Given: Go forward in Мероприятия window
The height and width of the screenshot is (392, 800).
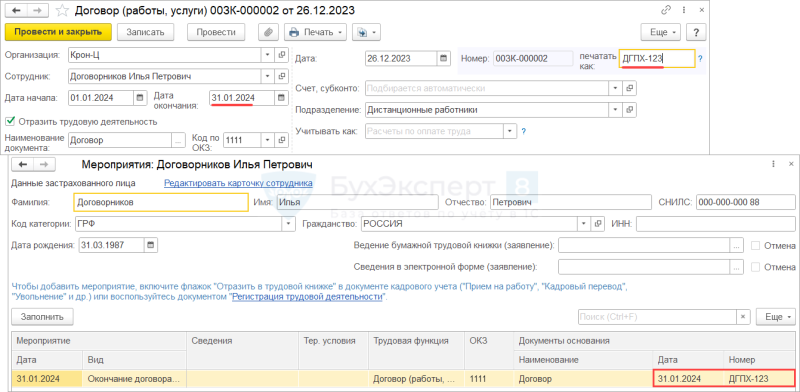Looking at the screenshot, I should click(43, 164).
